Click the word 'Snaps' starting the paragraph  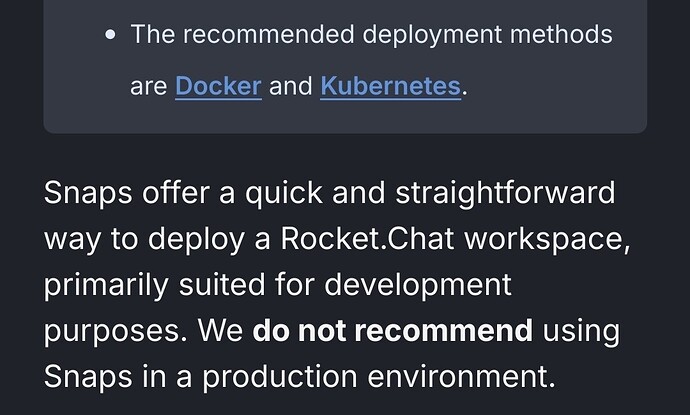click(88, 193)
